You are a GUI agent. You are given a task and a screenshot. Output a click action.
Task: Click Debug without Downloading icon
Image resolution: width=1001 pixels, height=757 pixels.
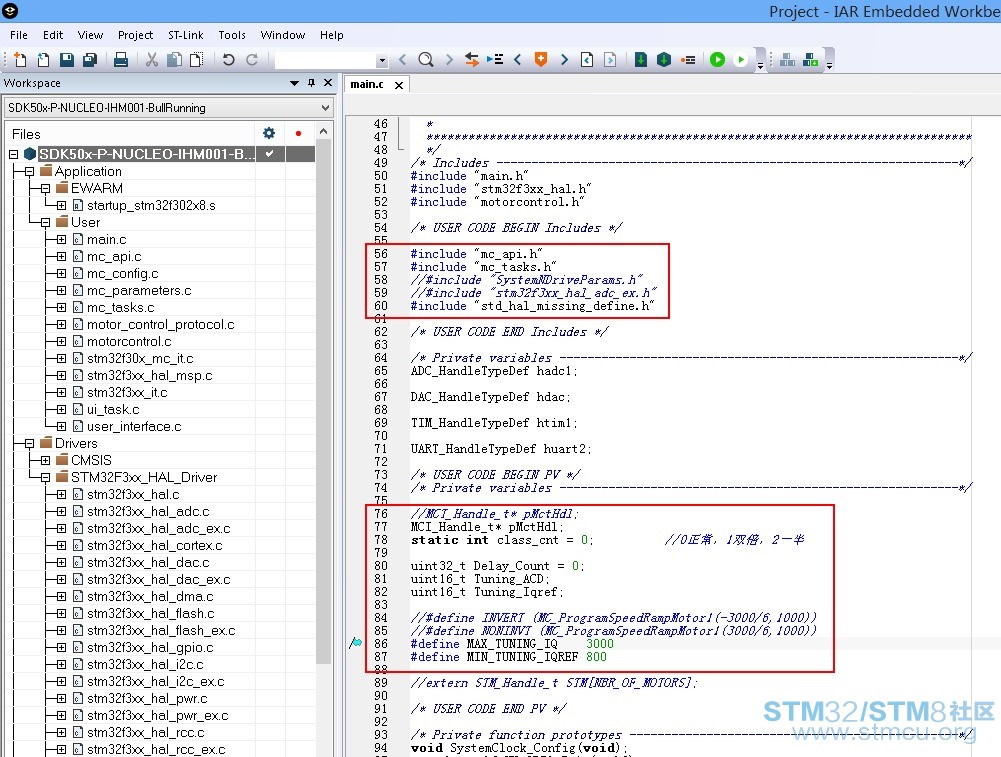coord(741,60)
